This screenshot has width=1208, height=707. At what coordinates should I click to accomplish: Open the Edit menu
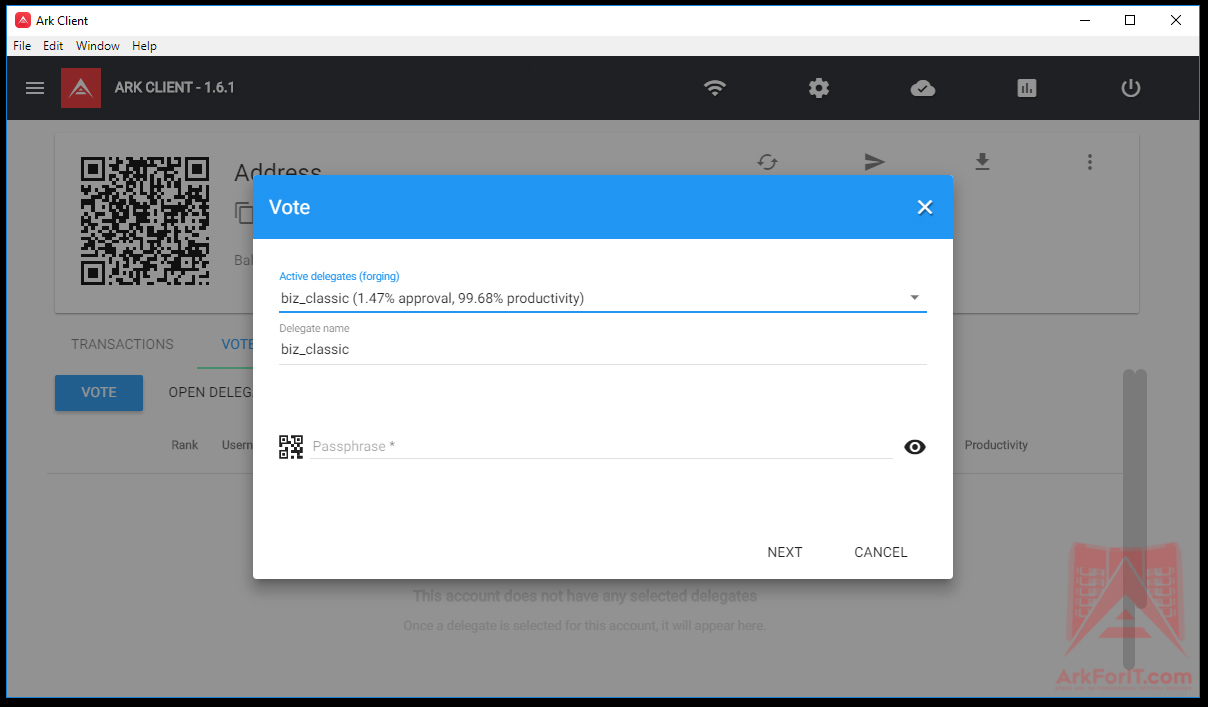coord(53,46)
